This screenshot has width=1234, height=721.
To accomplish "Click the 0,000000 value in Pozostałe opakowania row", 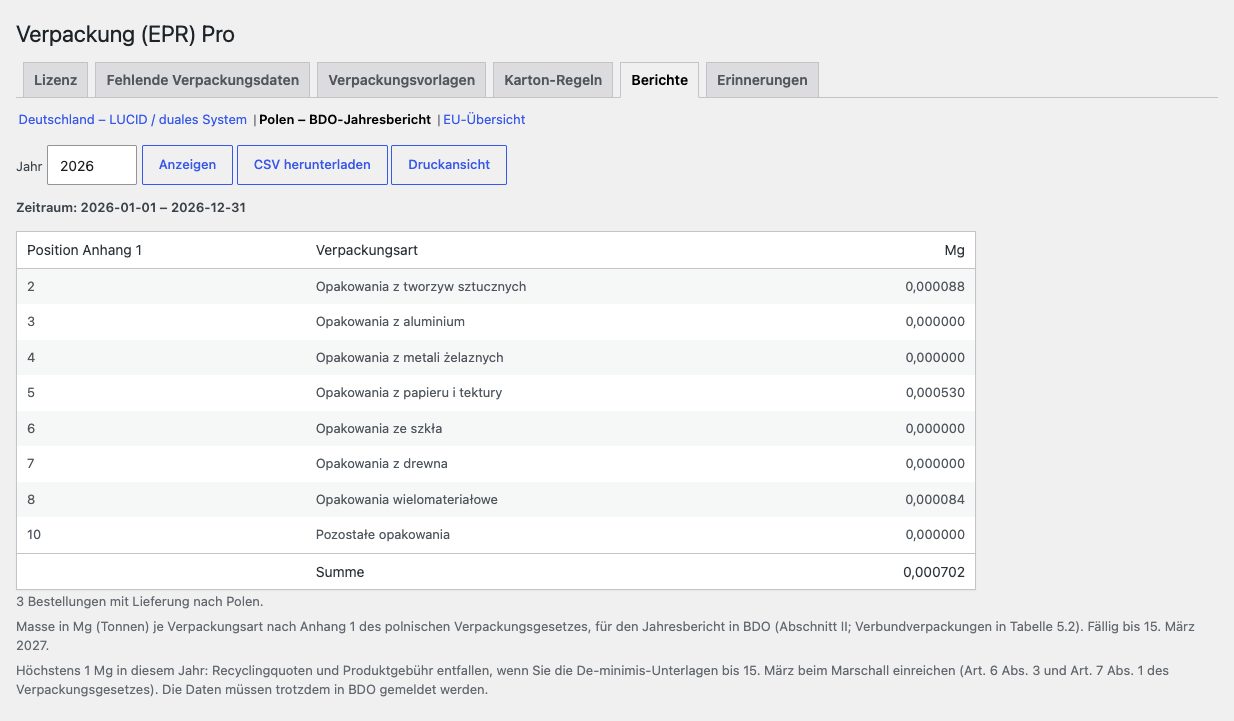I will point(935,535).
